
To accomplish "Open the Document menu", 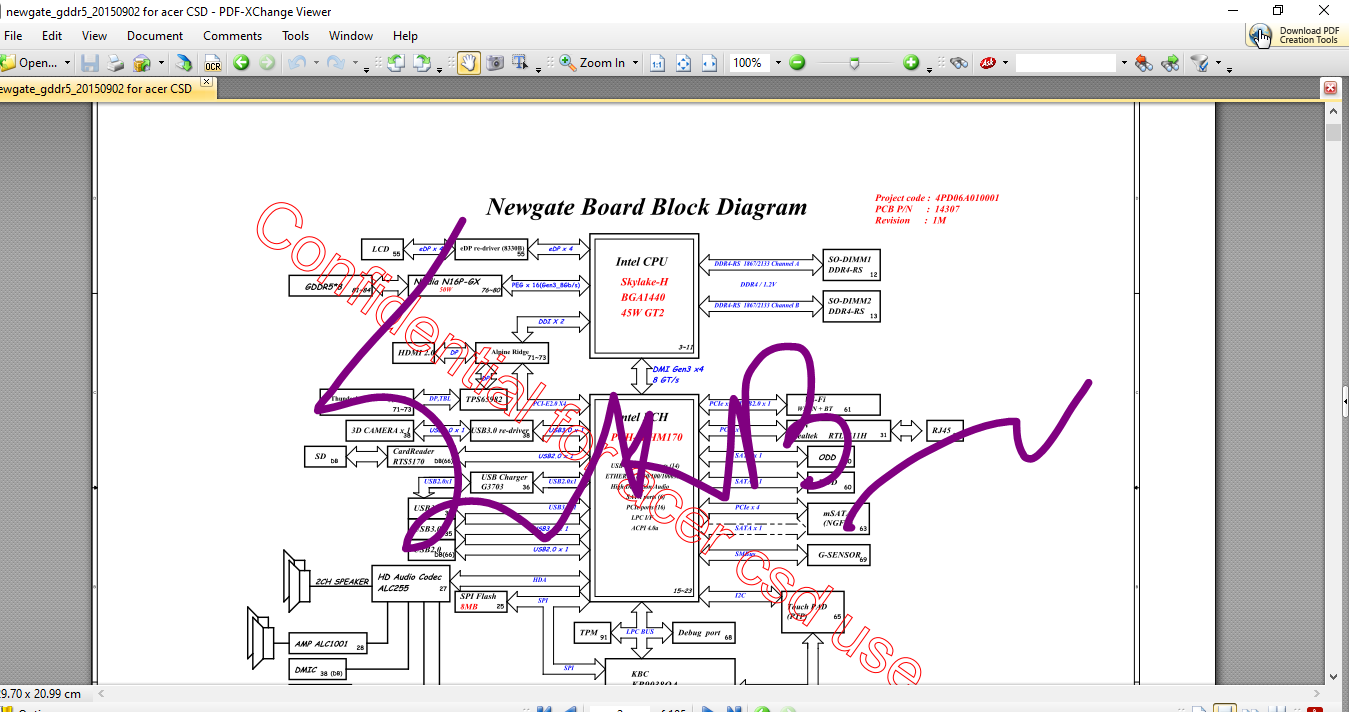I will tap(155, 36).
